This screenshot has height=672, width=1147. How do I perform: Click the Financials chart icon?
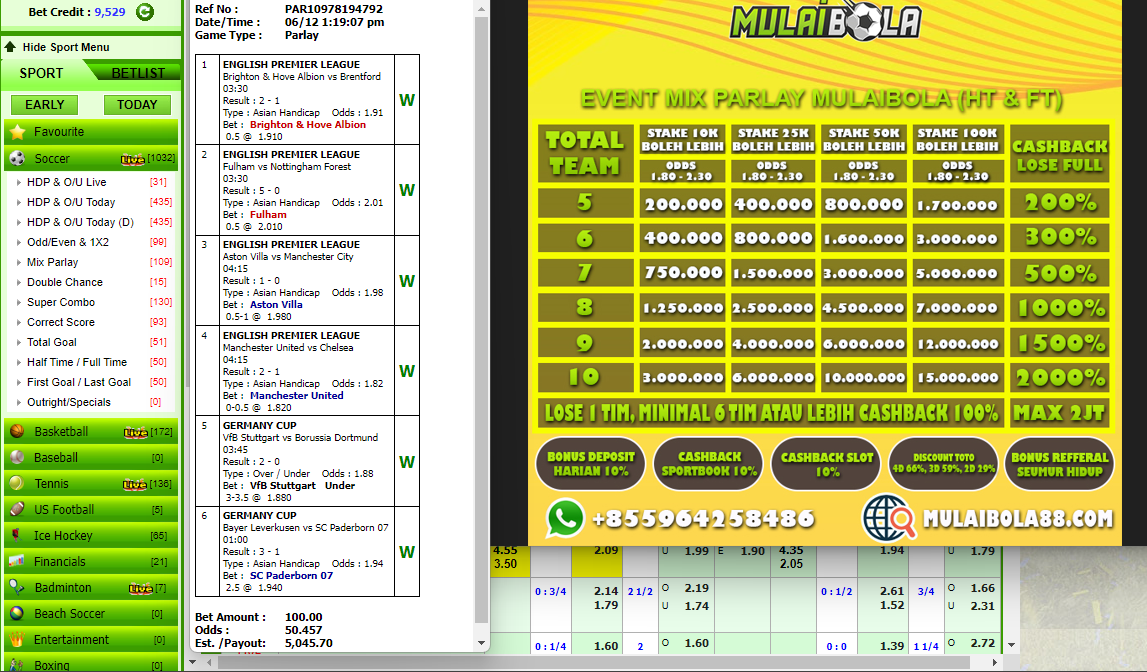pyautogui.click(x=17, y=562)
